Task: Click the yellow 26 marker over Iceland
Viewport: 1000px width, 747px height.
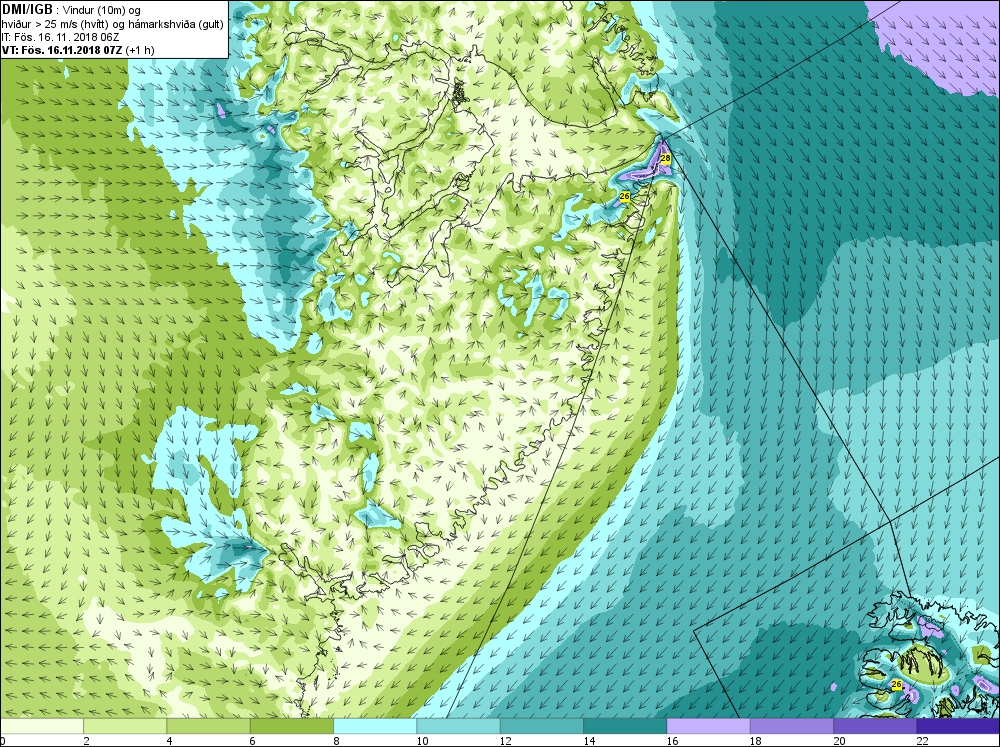Action: coord(897,684)
